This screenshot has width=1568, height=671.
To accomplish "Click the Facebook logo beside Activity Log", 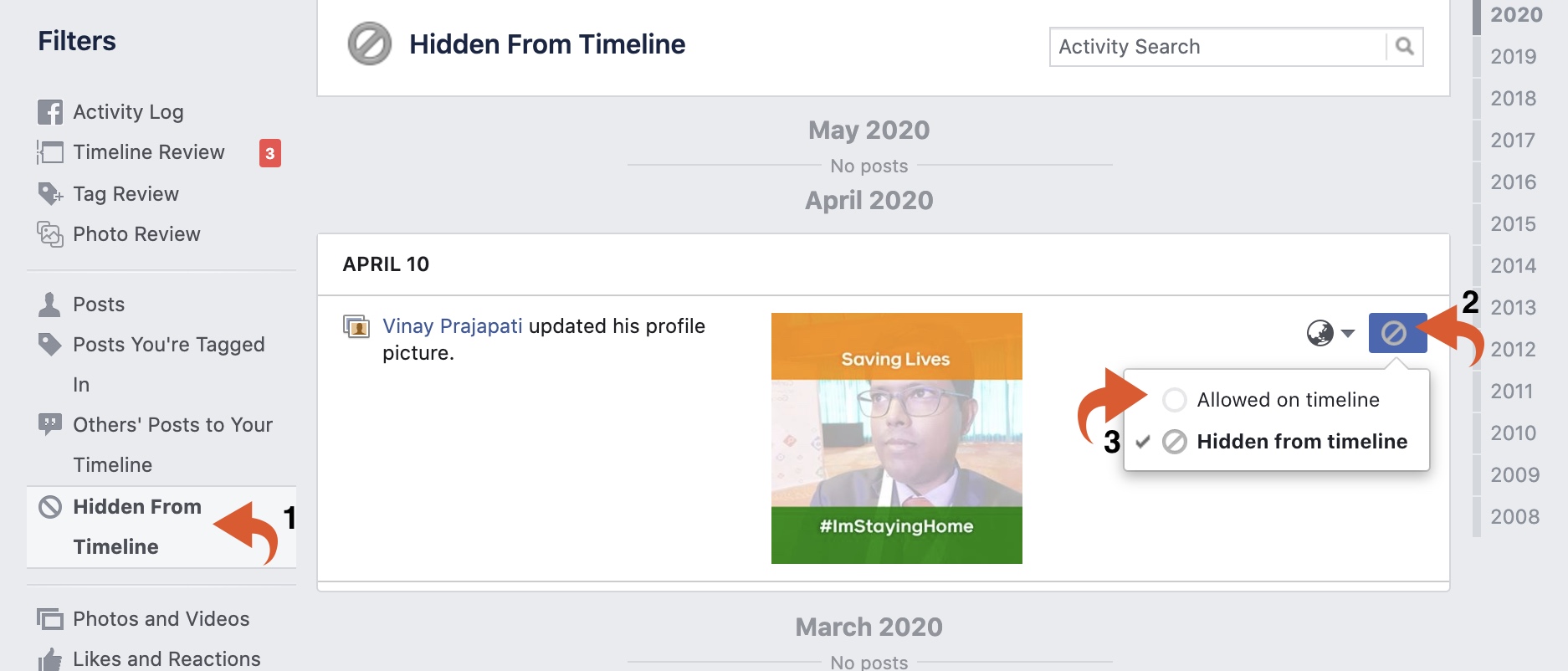I will [50, 112].
